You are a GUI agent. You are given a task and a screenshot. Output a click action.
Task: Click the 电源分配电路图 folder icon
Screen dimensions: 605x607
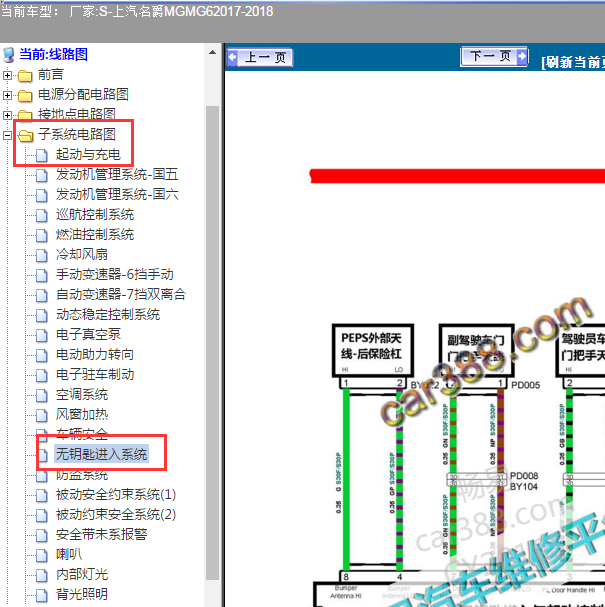25,95
